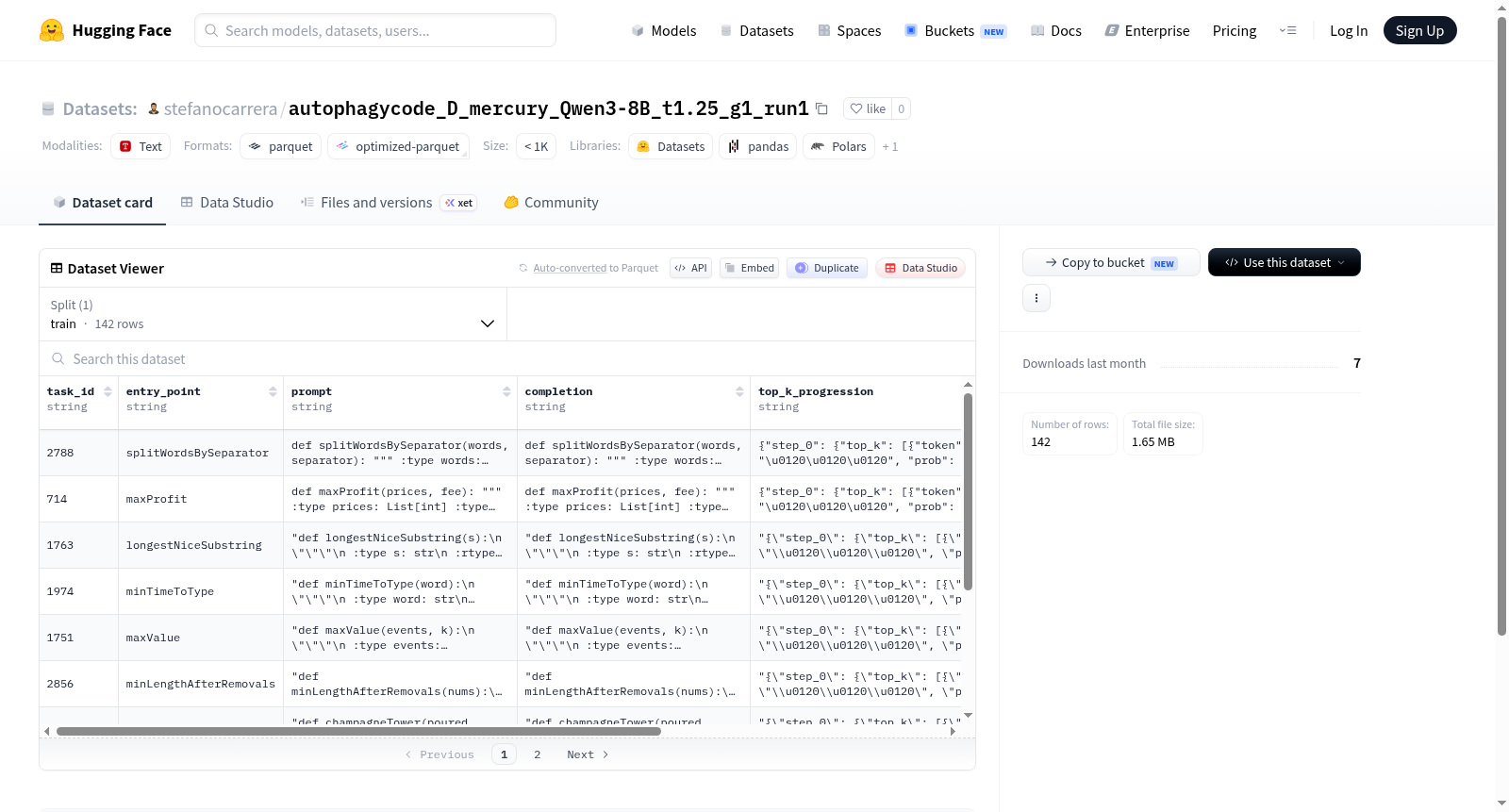Sort the entry_point column
Screen dimensions: 1509x812
[273, 391]
